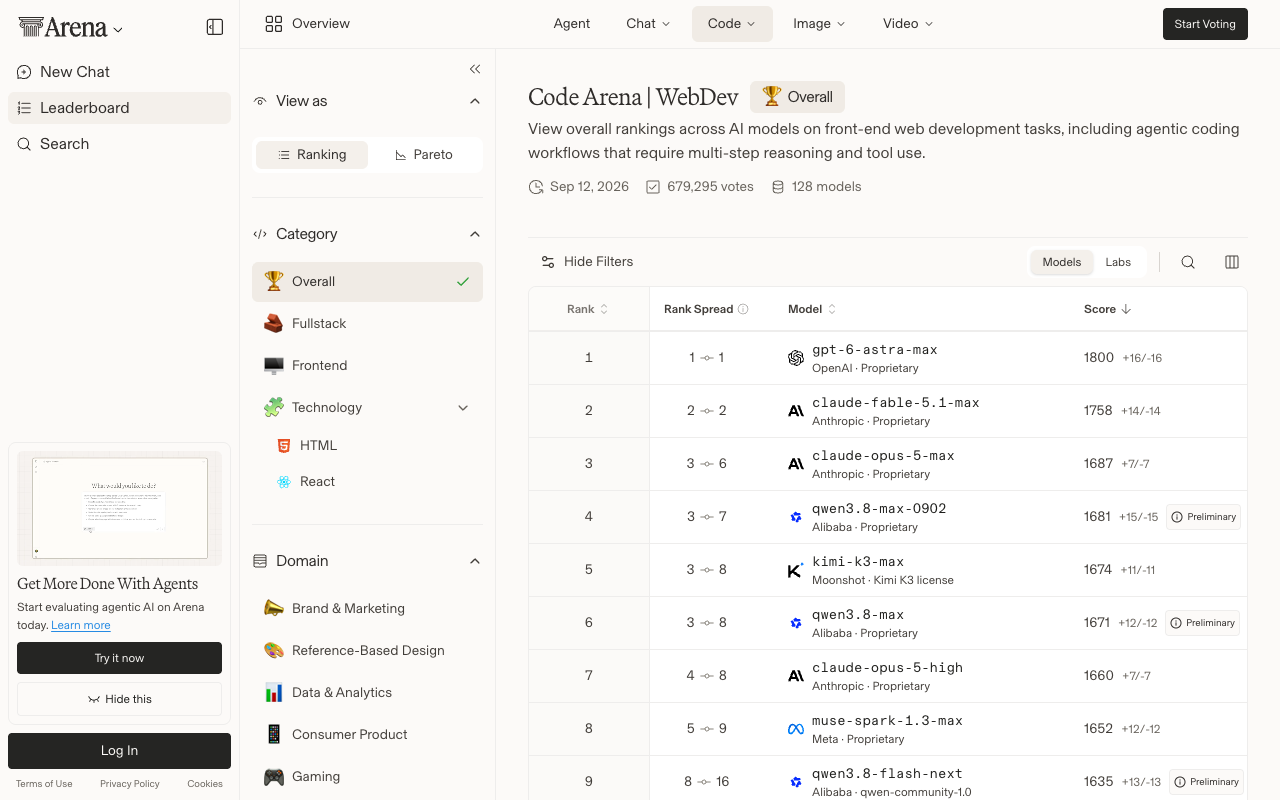Collapse the View as section
The image size is (1280, 800).
coord(475,101)
